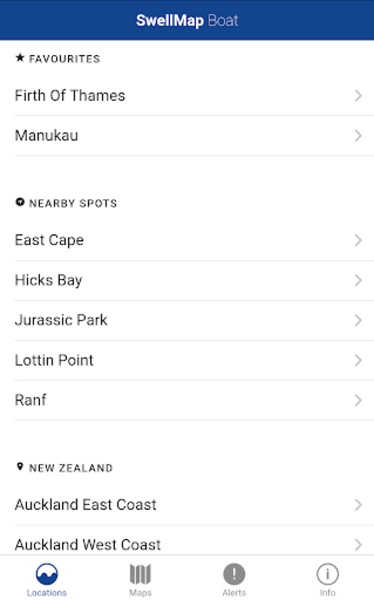374x600 pixels.
Task: Expand chevron beside Auckland East Coast
Action: [x=358, y=505]
